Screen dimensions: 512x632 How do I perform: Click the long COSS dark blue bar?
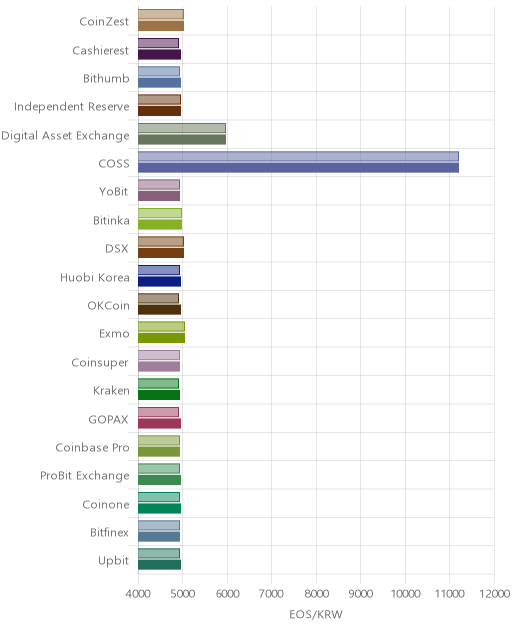(298, 168)
